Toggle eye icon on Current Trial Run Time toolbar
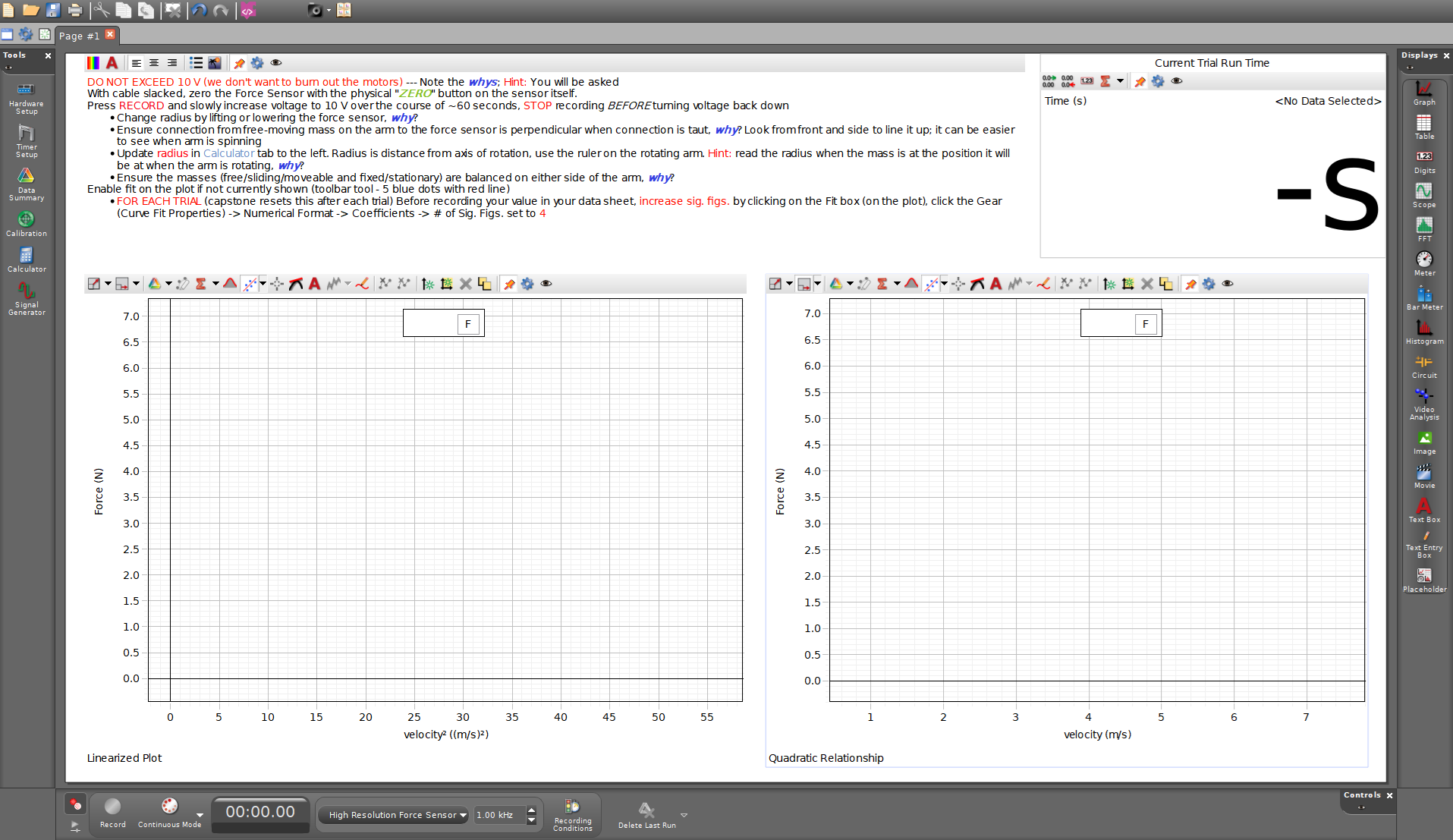 point(1177,81)
